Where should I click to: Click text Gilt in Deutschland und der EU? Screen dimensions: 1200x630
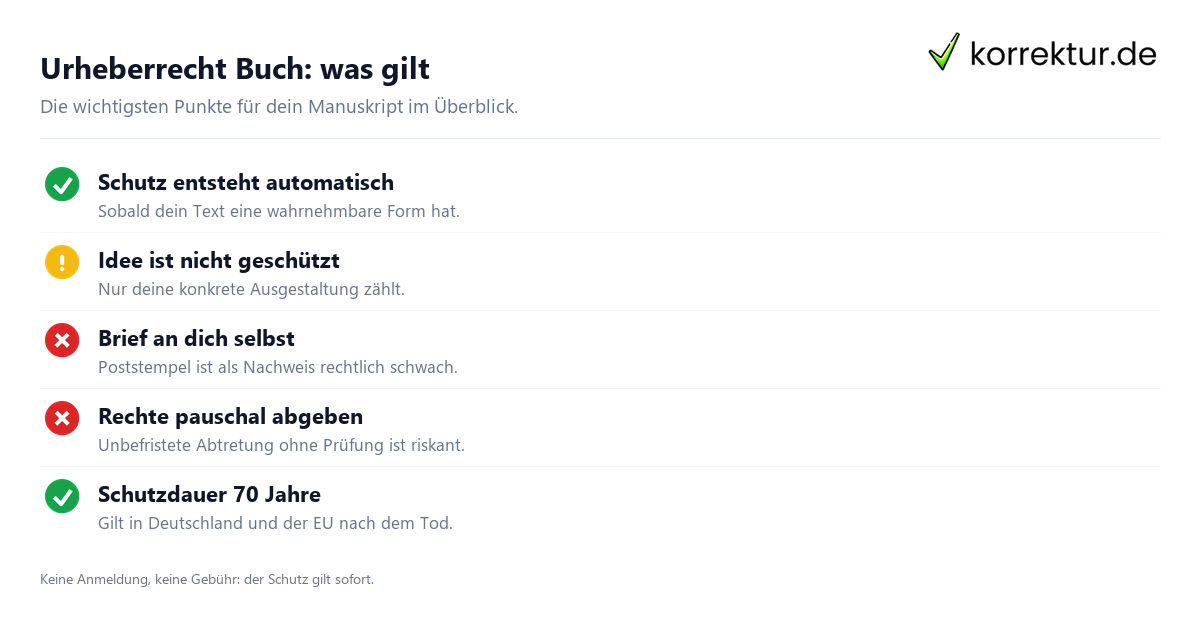tap(275, 524)
